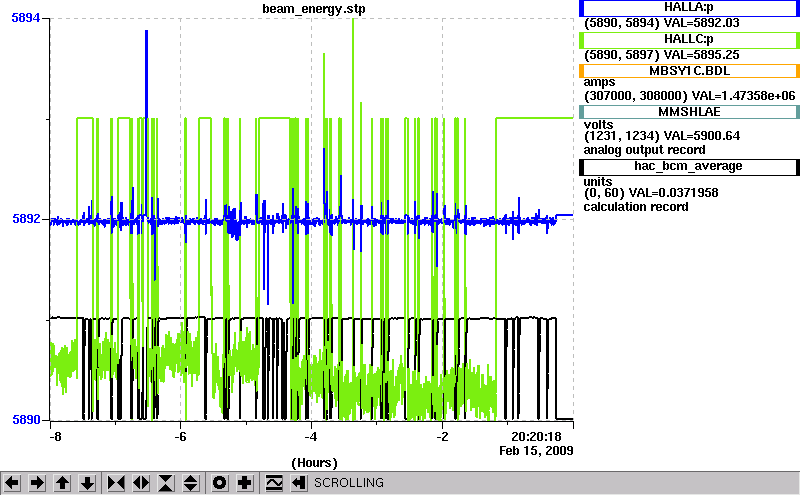Click the -4 hour x-axis tick label
This screenshot has height=495, width=800.
311,437
